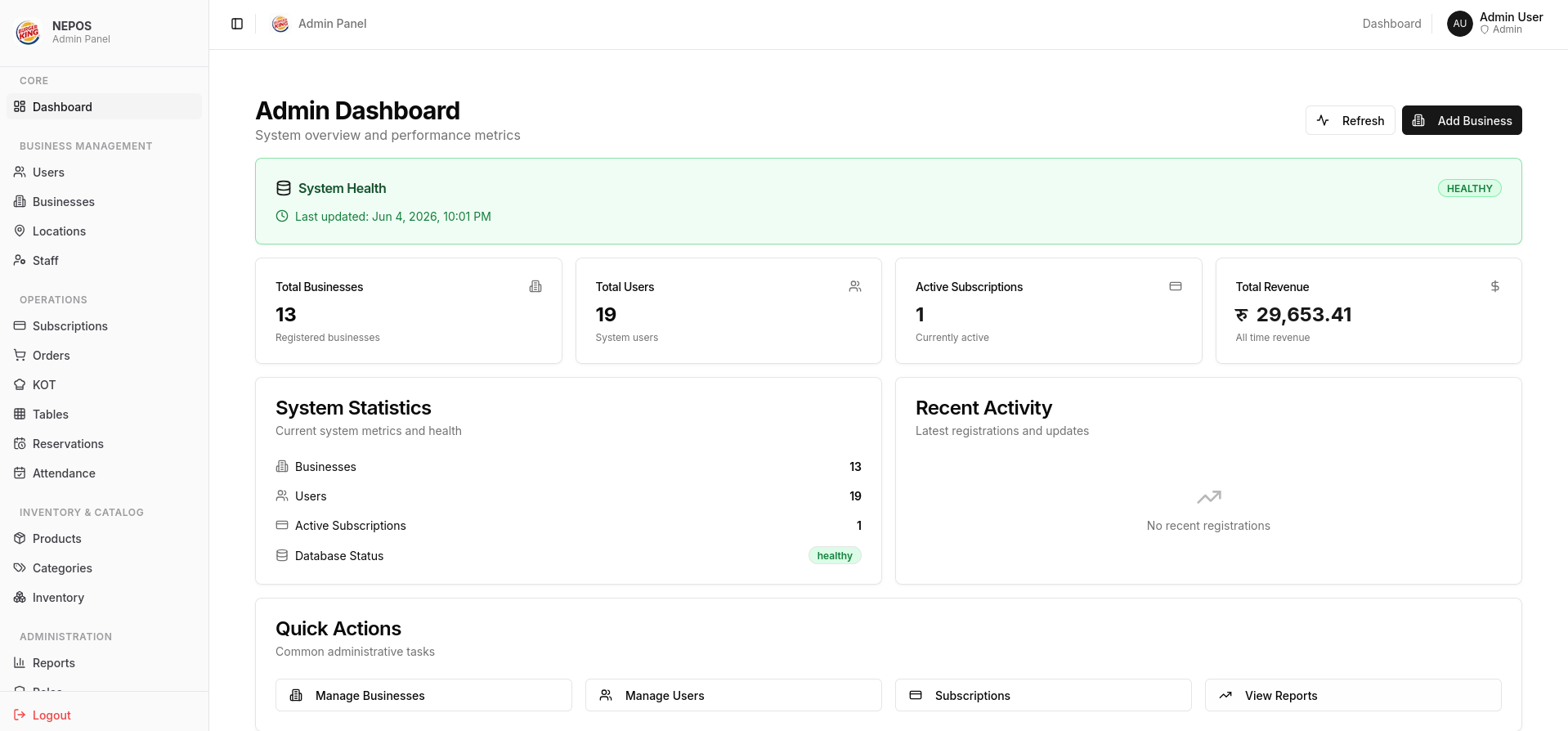Click the System Statistics heading
1568x731 pixels.
pyautogui.click(x=353, y=407)
